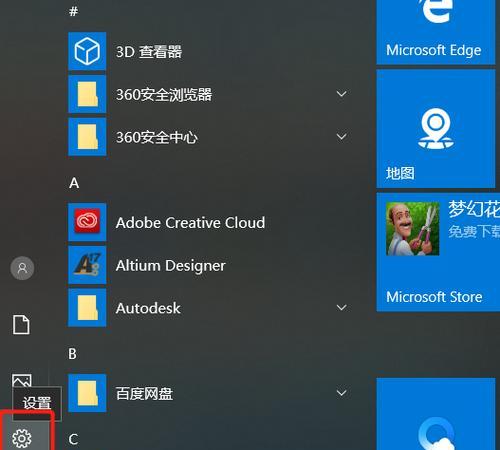The width and height of the screenshot is (500, 450).
Task: Select the 360安全中心 label
Action: click(157, 137)
